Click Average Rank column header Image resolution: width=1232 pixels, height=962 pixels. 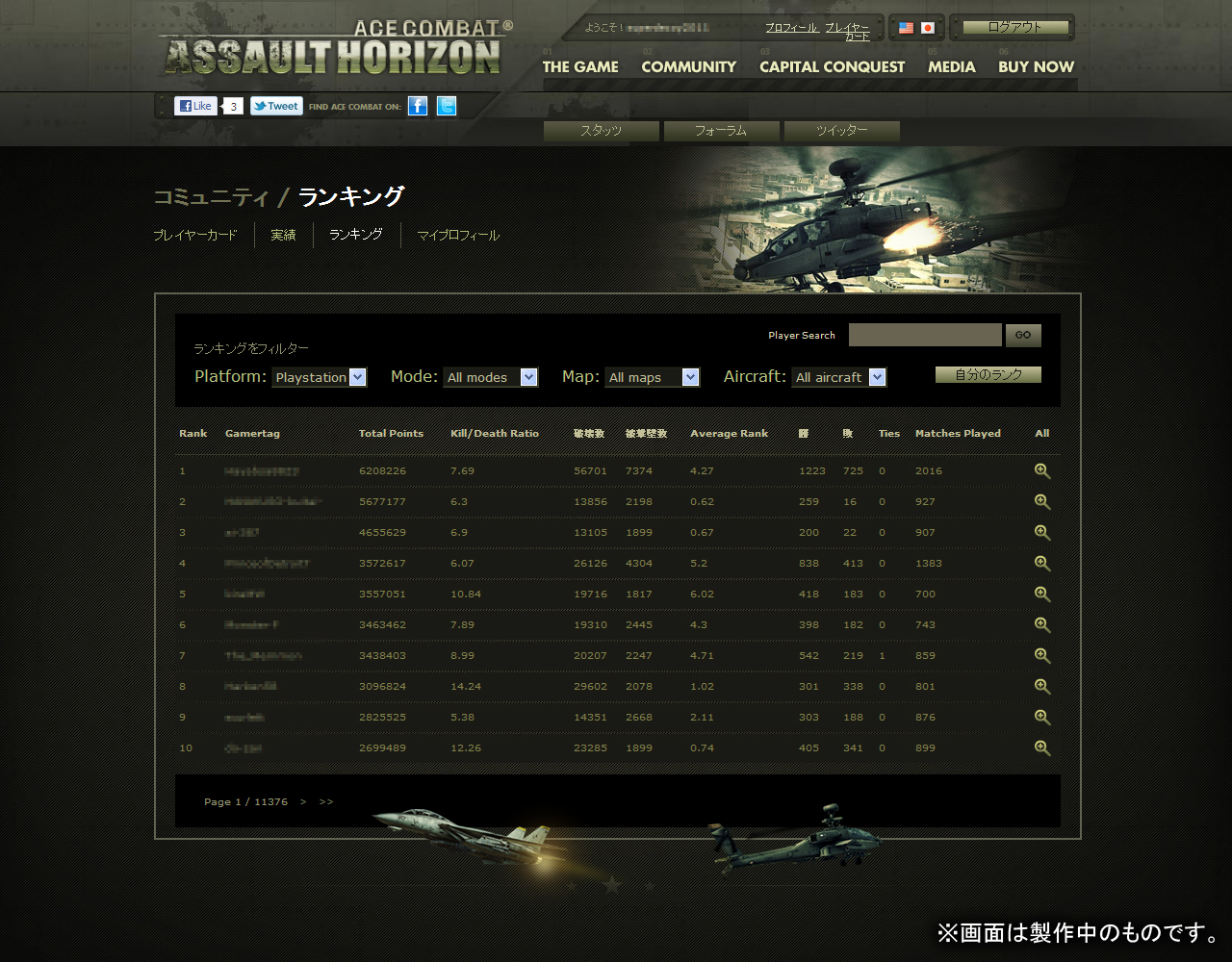tap(729, 434)
